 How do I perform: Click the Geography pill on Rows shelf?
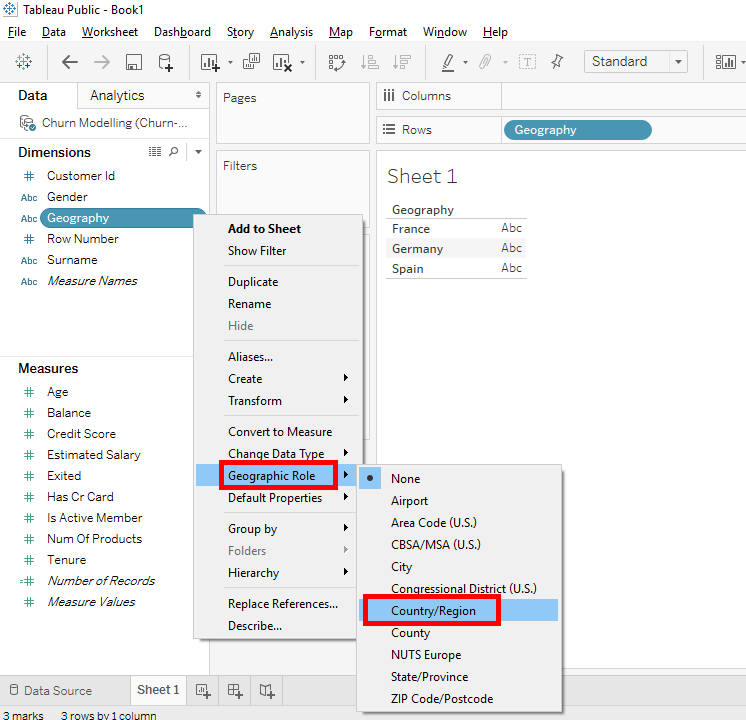point(577,130)
